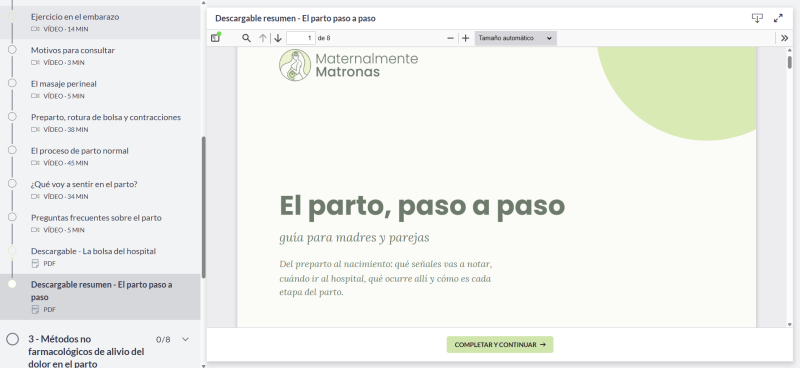Mark ¿Qué voy a sentir completion circle
The height and width of the screenshot is (368, 800).
(12, 183)
